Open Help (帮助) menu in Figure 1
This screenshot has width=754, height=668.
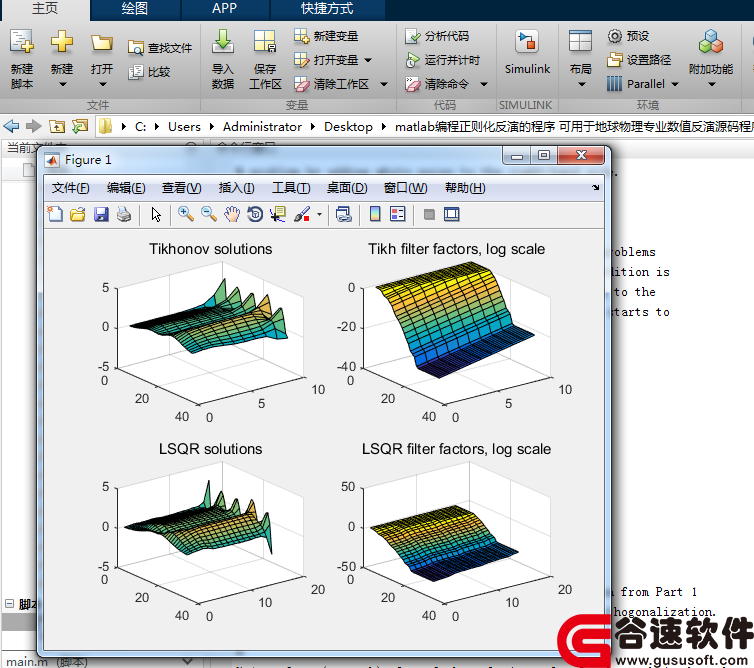tap(465, 188)
